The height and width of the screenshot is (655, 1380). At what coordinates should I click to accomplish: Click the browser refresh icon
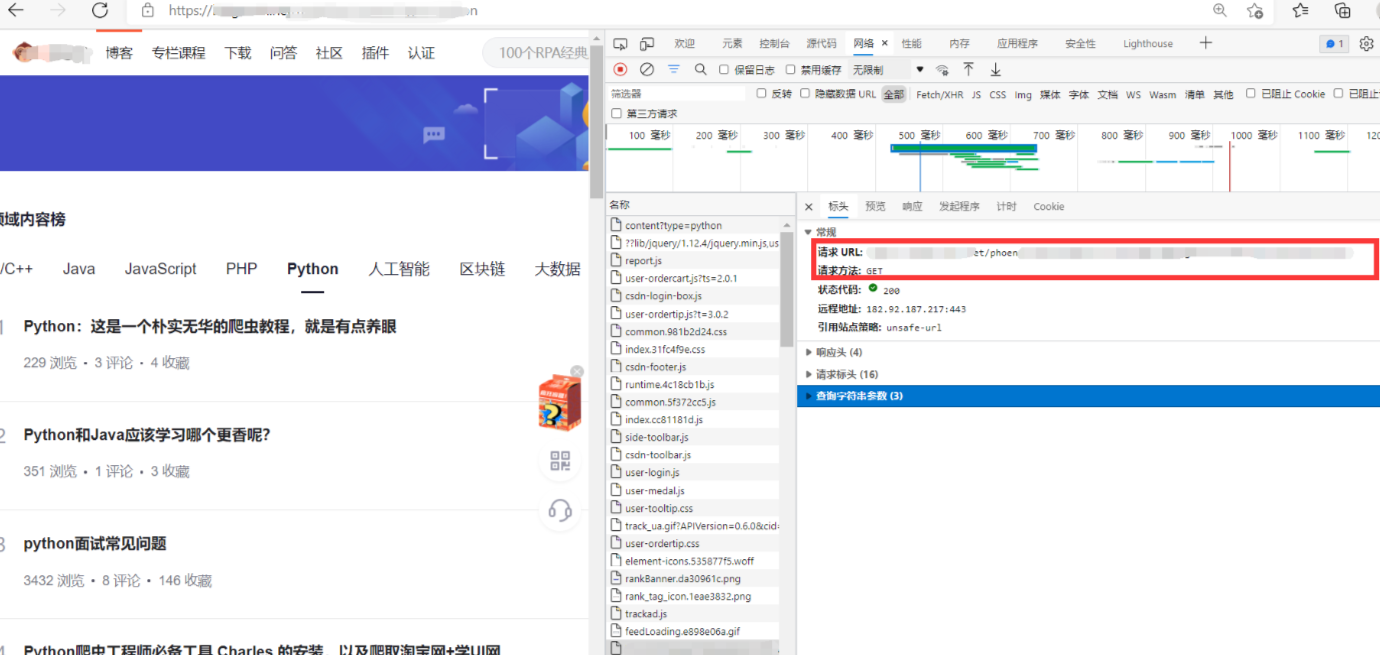[100, 10]
